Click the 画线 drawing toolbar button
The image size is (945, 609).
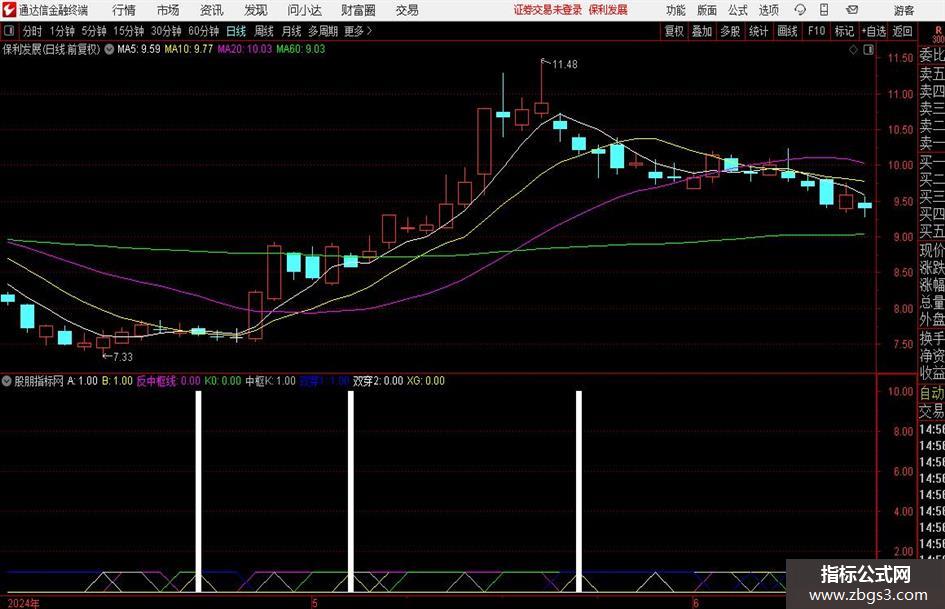(787, 31)
